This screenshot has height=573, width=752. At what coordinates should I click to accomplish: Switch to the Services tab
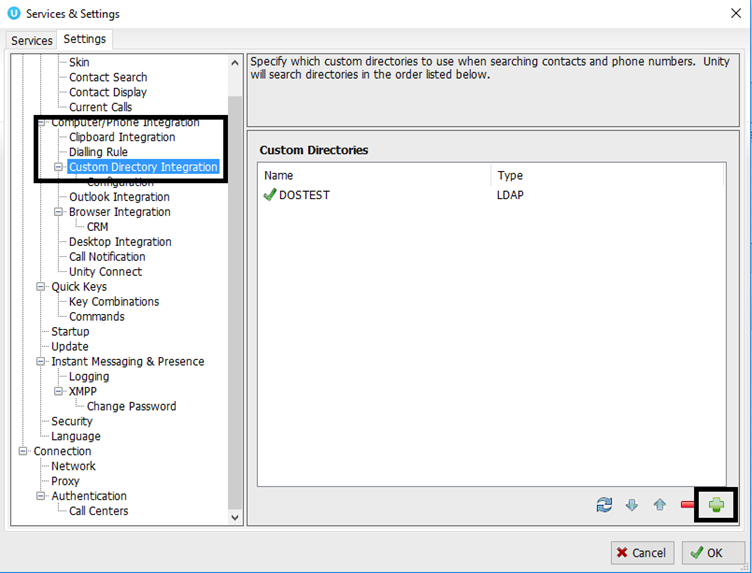tap(32, 40)
